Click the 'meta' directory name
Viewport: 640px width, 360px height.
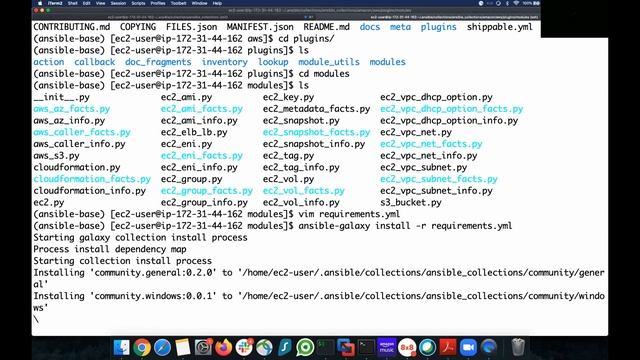point(400,27)
